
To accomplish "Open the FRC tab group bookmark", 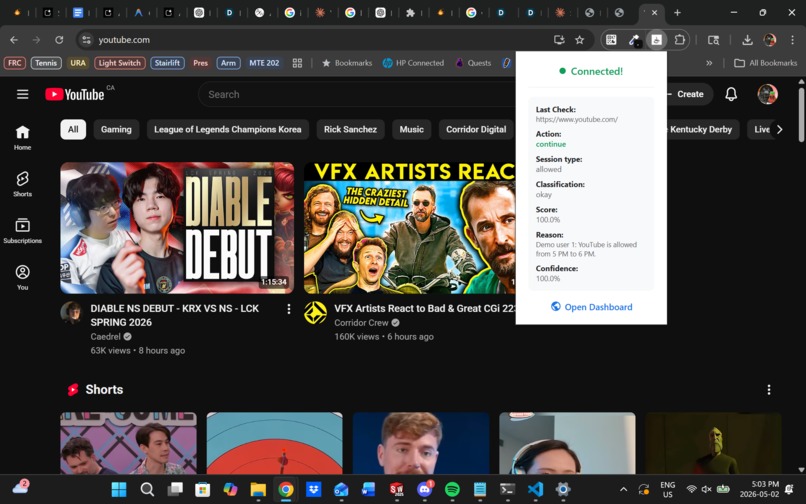I will (14, 63).
